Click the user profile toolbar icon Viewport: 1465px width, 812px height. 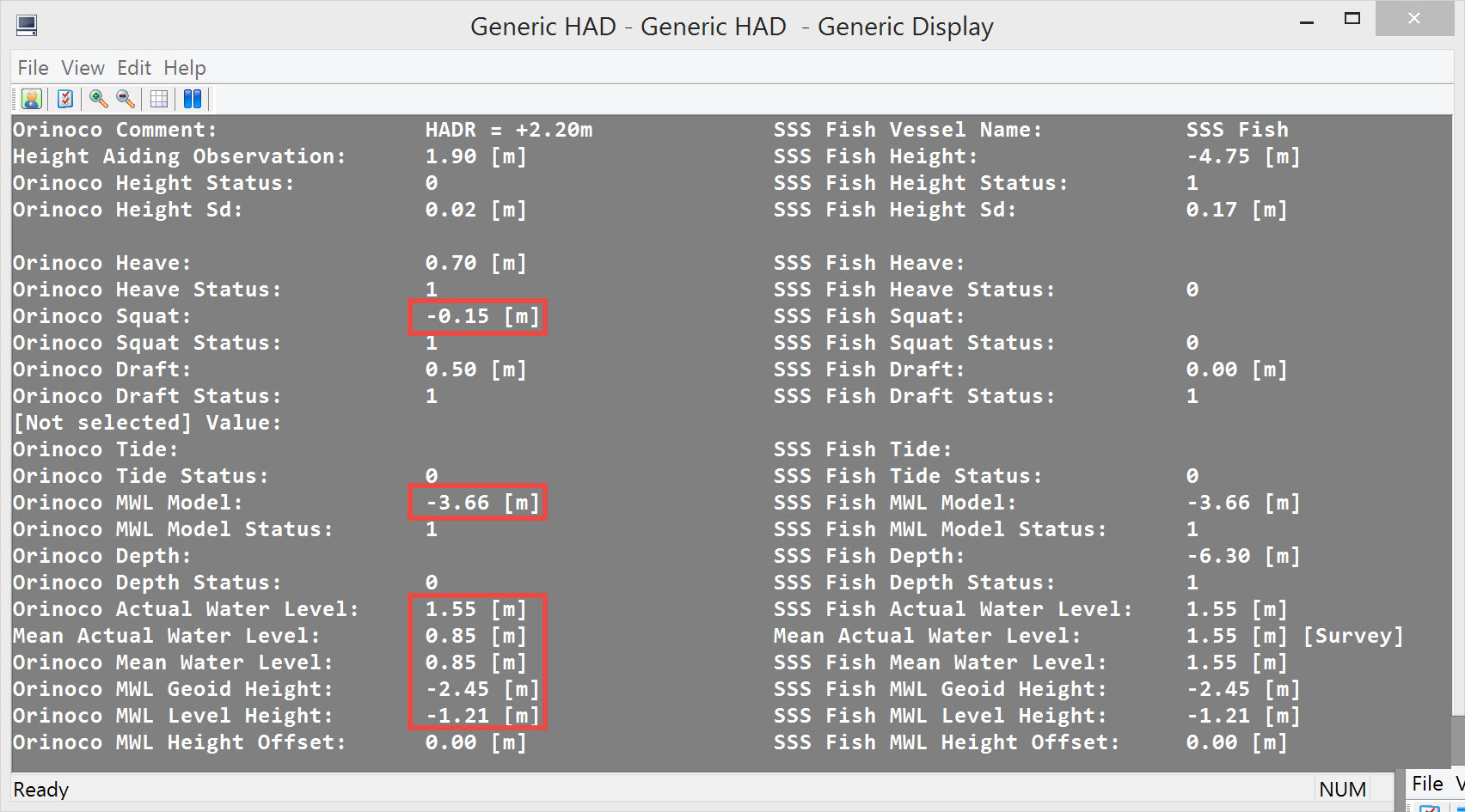pyautogui.click(x=32, y=99)
